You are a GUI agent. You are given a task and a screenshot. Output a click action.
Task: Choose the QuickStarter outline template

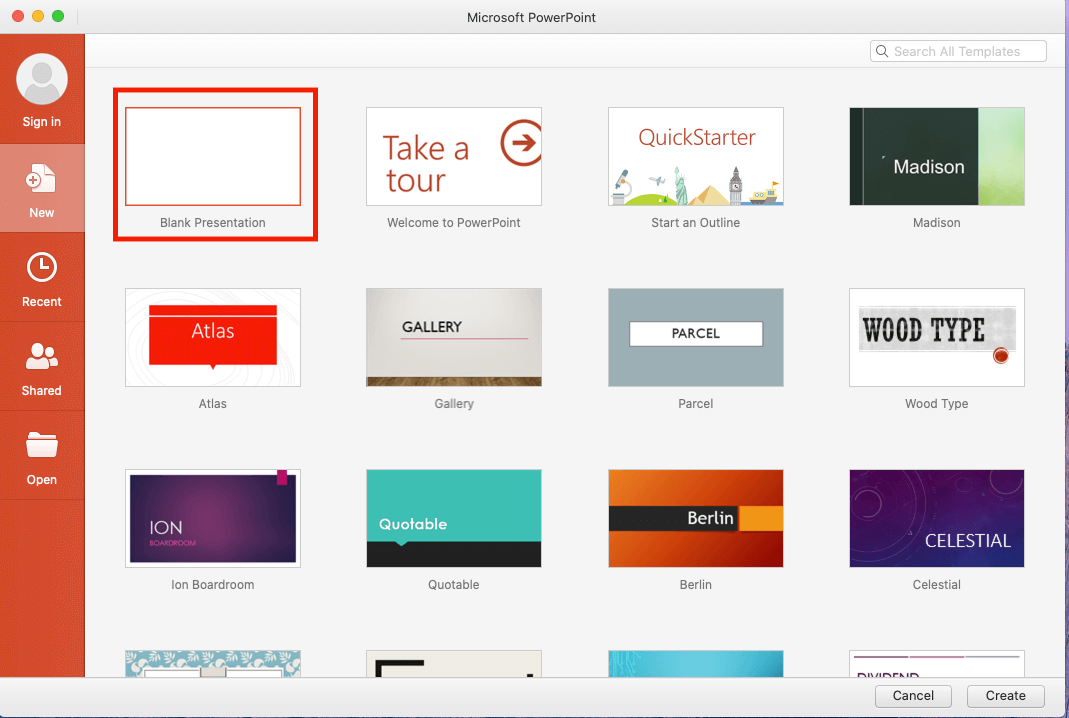click(695, 156)
